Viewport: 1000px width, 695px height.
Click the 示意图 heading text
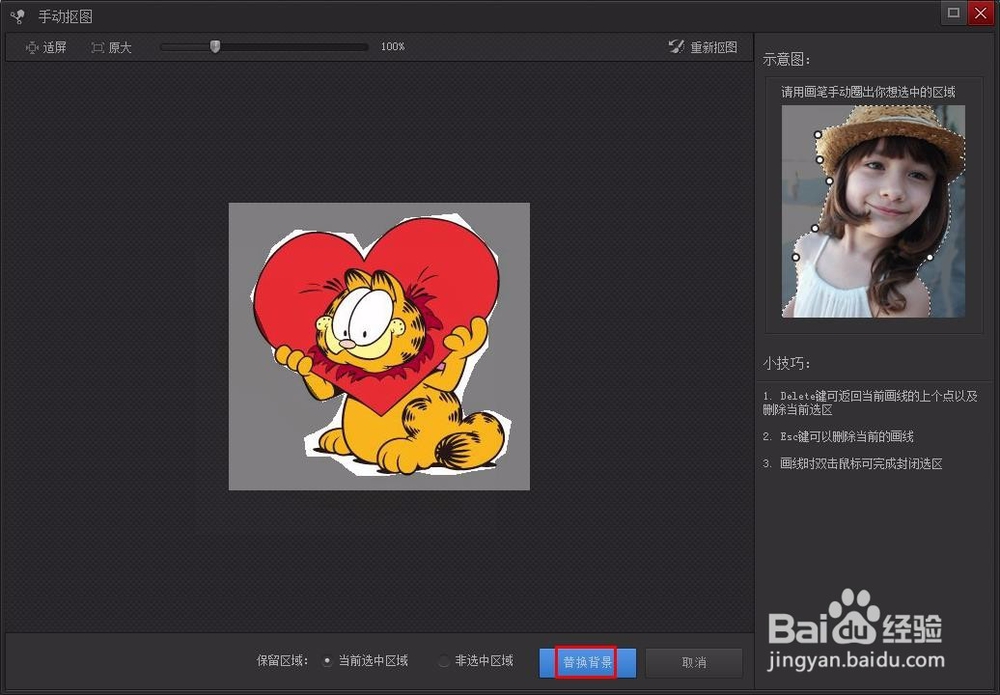[x=786, y=59]
